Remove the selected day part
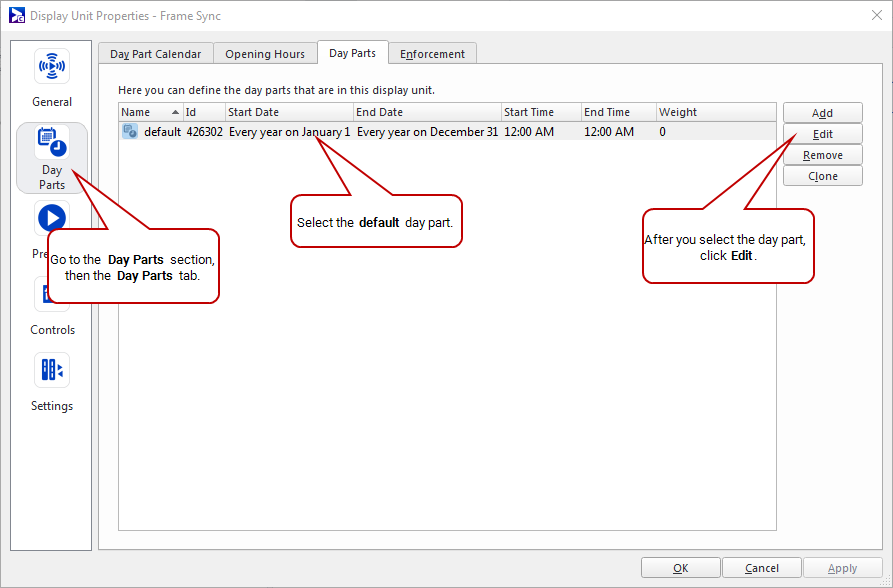The width and height of the screenshot is (893, 588). (822, 155)
